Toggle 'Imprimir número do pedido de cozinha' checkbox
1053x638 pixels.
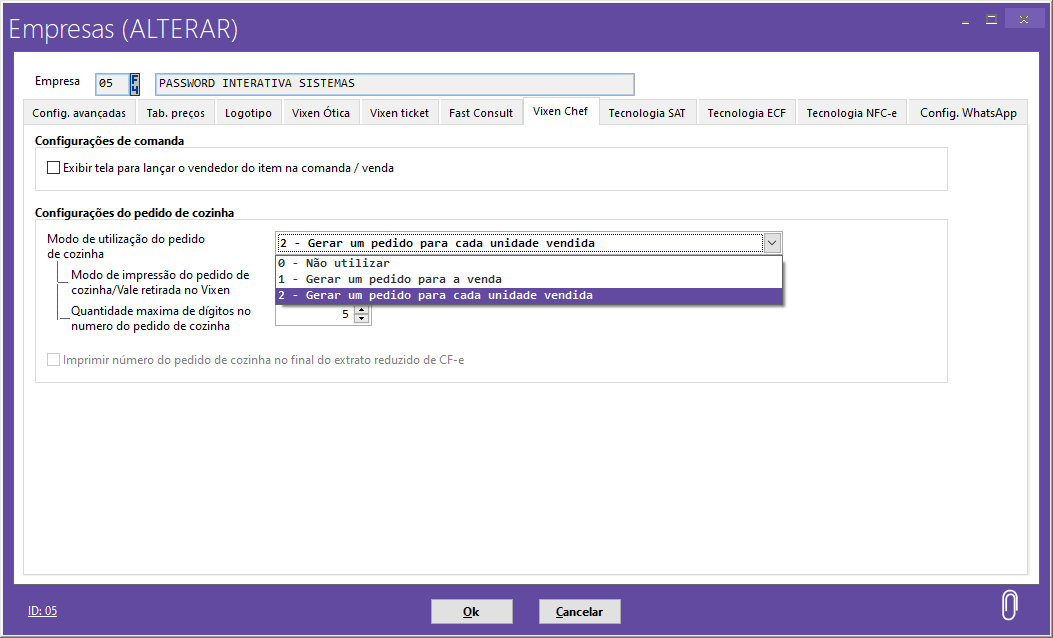coord(54,360)
